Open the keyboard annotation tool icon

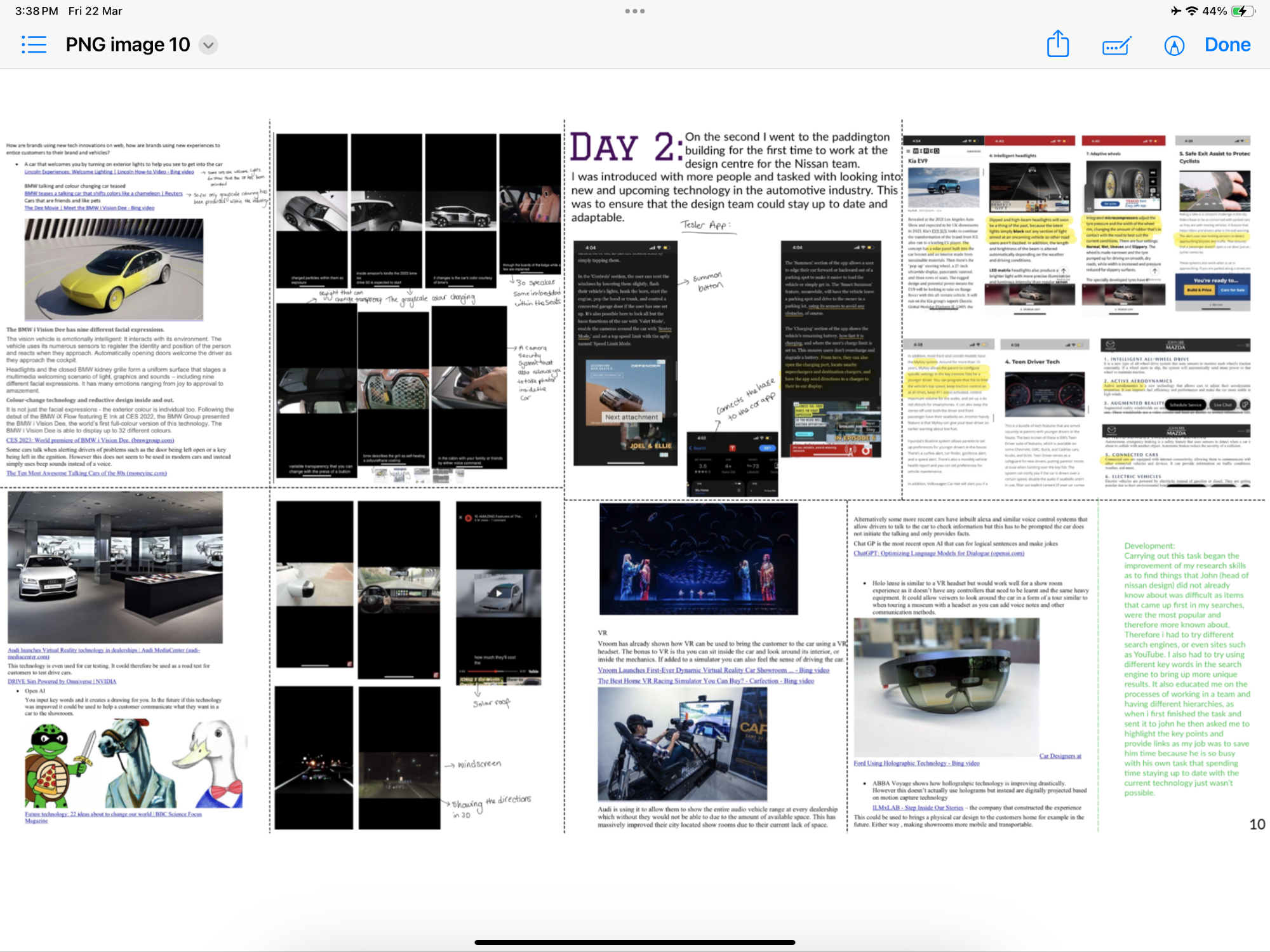(1116, 46)
